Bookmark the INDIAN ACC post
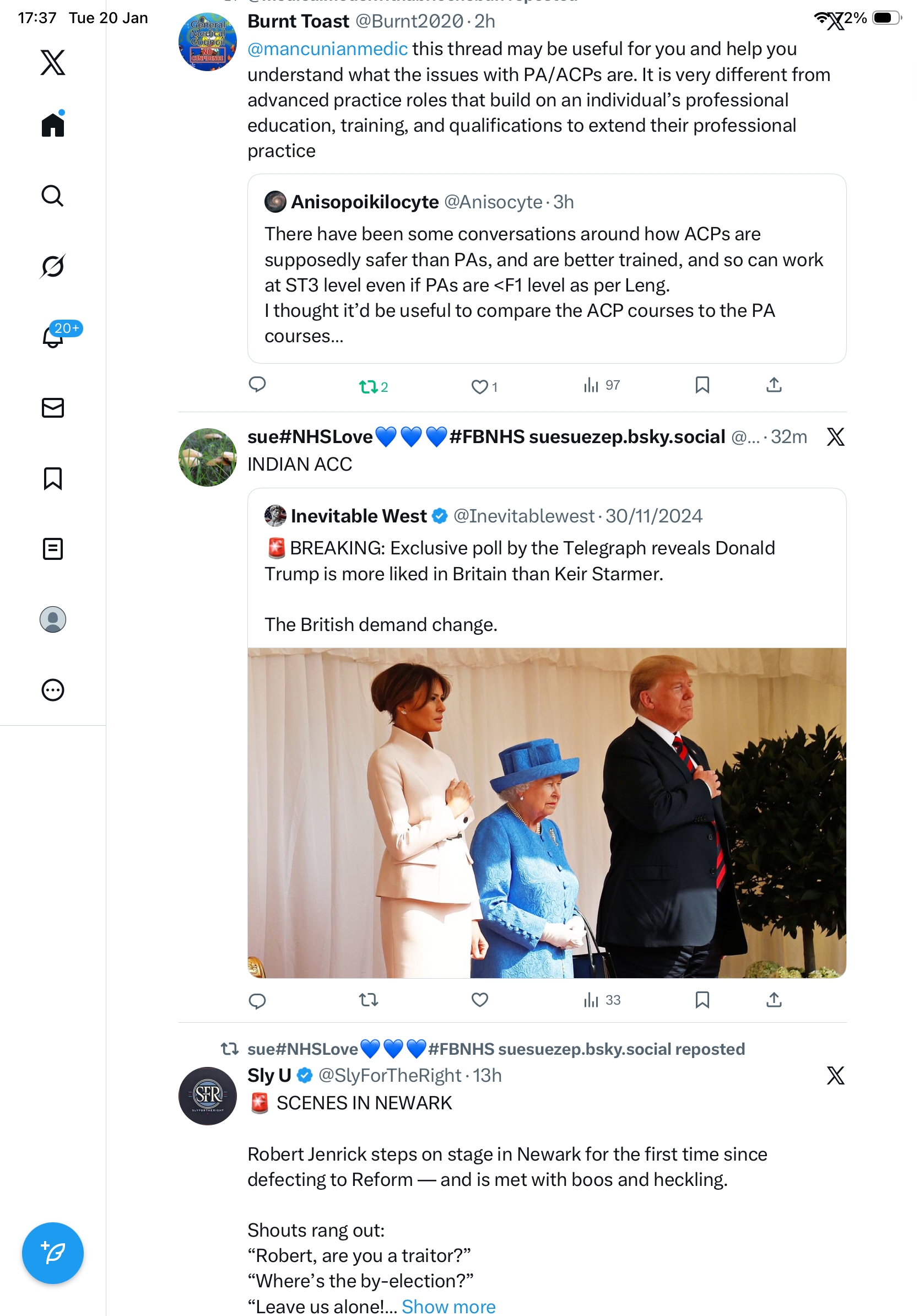This screenshot has width=919, height=1316. pyautogui.click(x=702, y=1000)
